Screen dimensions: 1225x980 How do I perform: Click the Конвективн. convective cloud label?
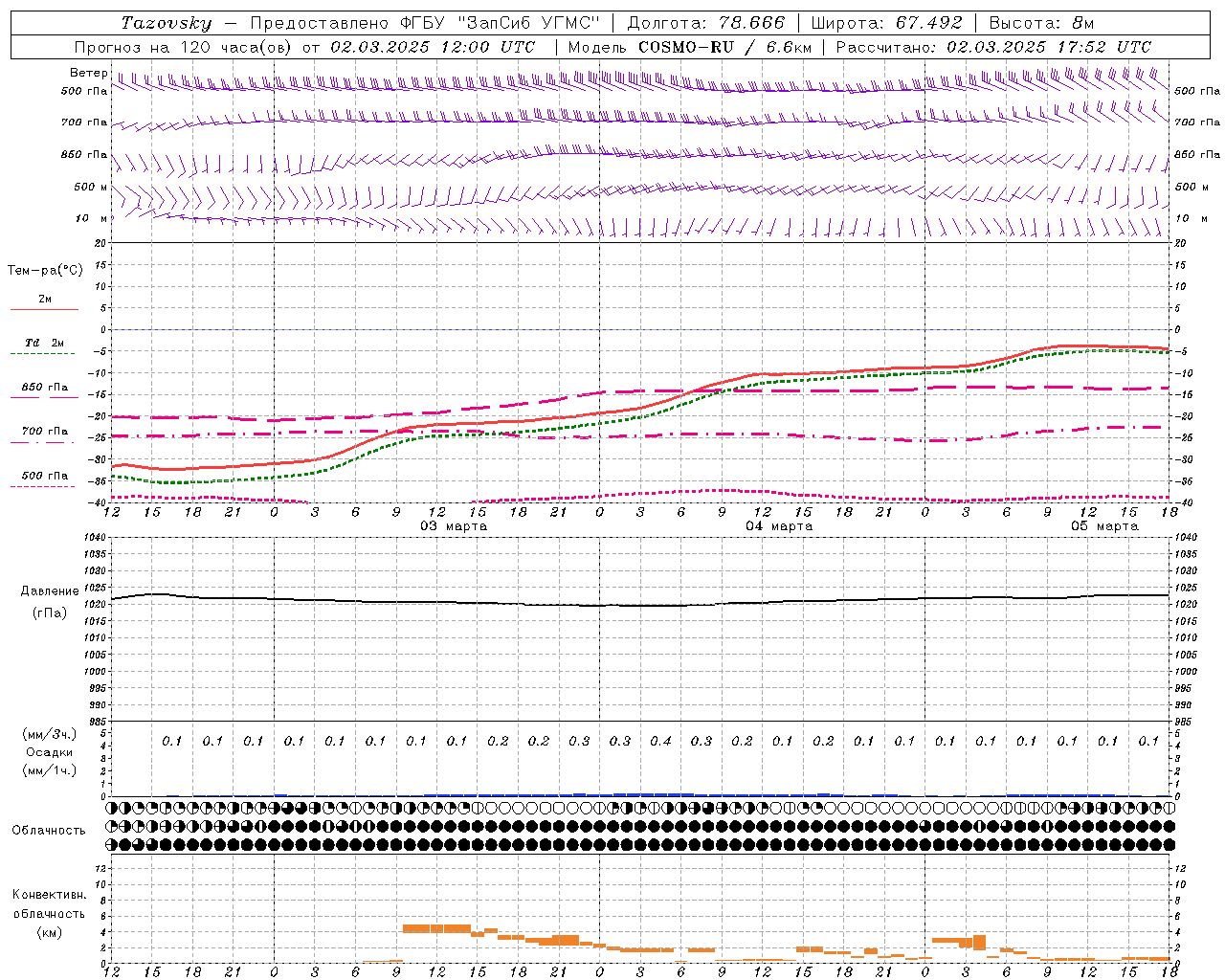tap(49, 895)
